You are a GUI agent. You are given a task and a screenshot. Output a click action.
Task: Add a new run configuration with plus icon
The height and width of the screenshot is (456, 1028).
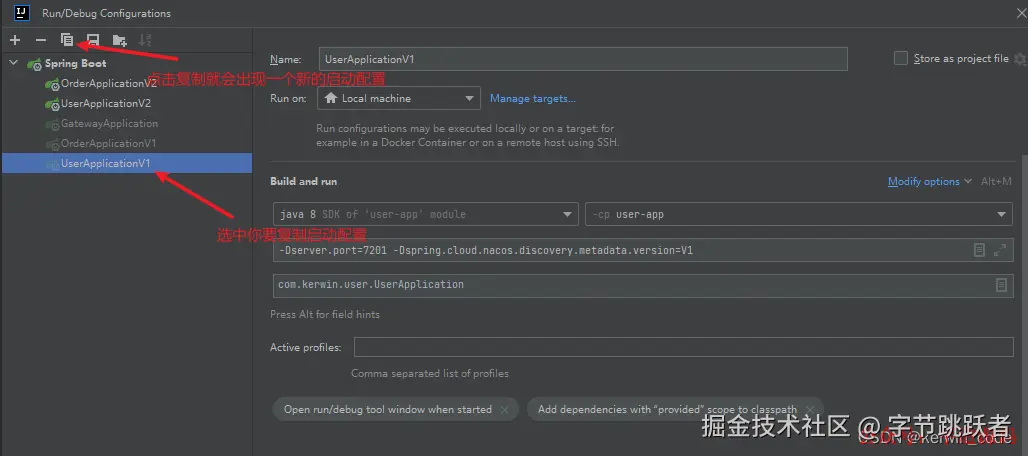15,41
